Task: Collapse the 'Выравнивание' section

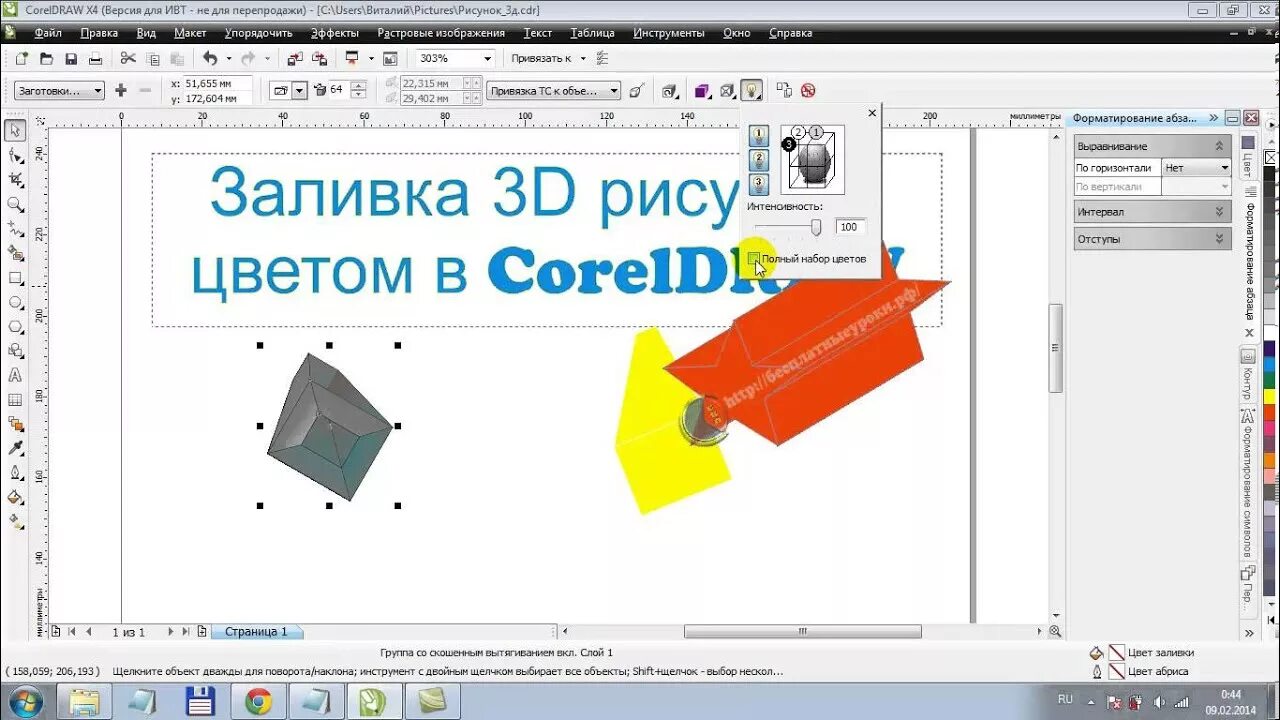Action: (x=1219, y=146)
